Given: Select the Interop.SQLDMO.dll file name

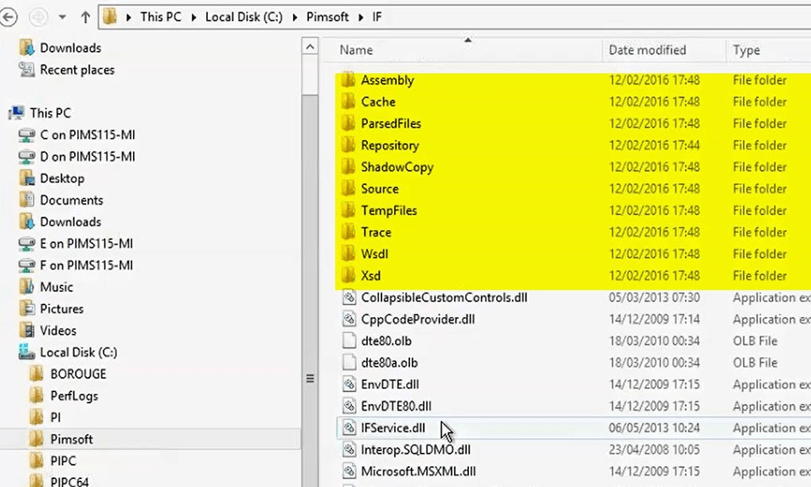Looking at the screenshot, I should pyautogui.click(x=416, y=449).
